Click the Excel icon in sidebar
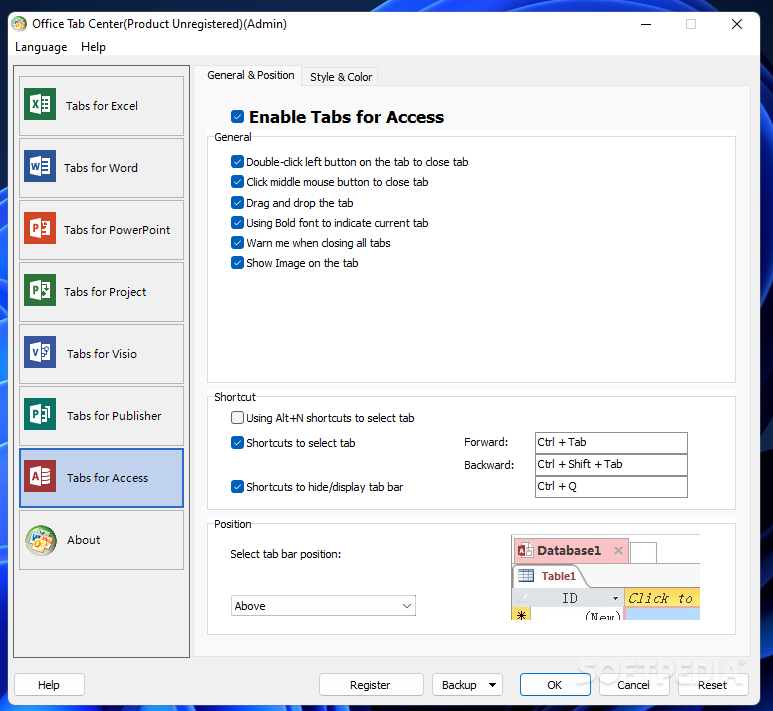 tap(40, 104)
